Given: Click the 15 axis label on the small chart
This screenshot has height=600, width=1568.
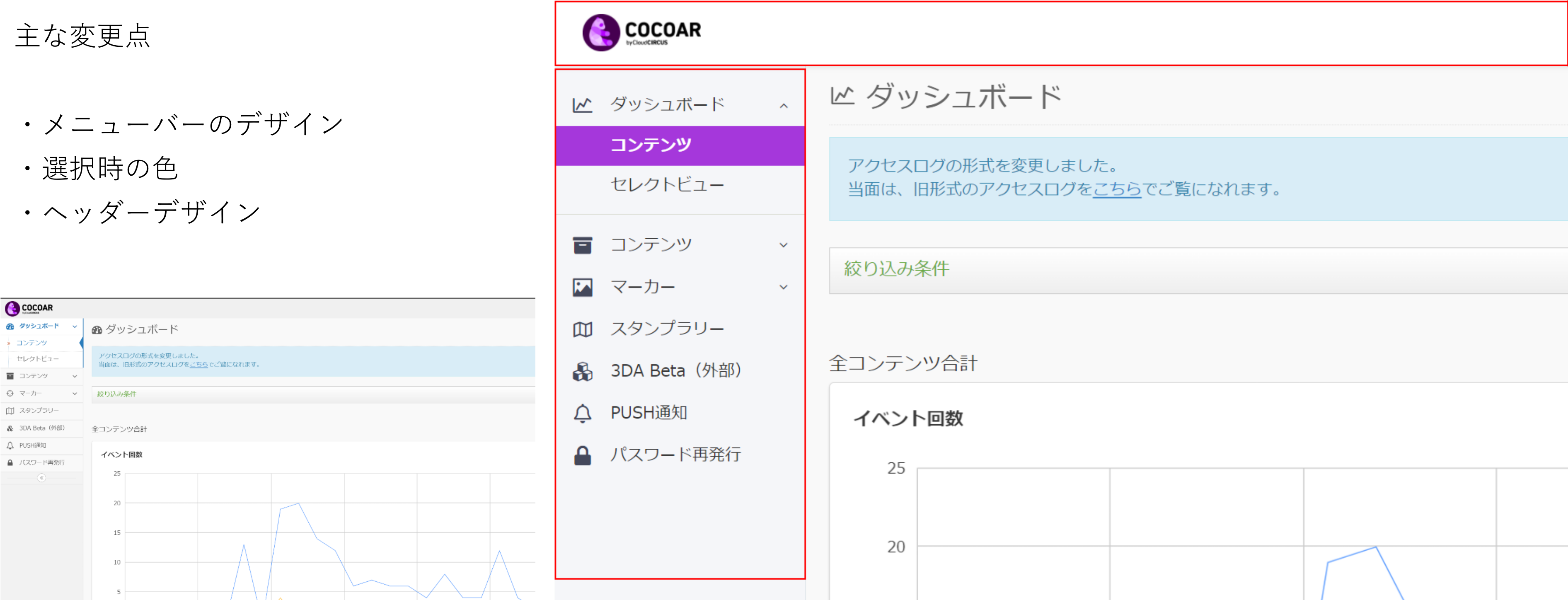Looking at the screenshot, I should pos(117,533).
